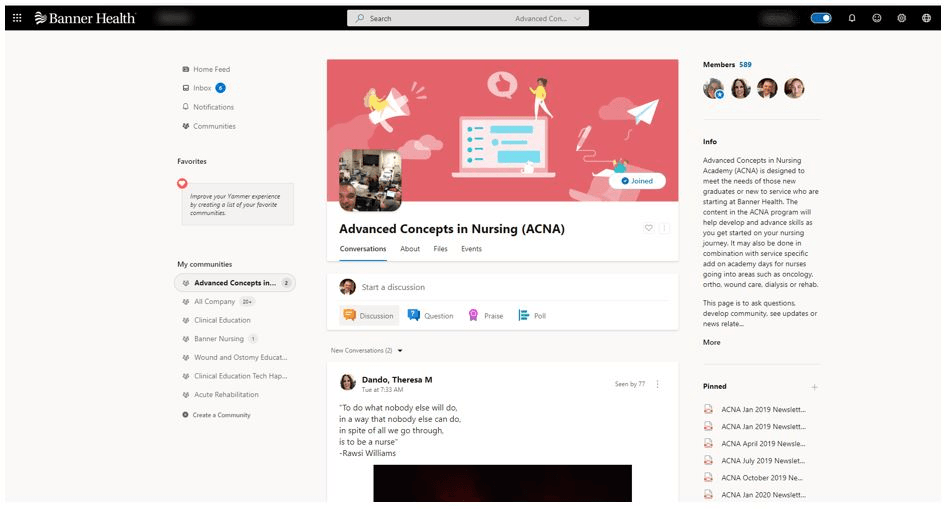Expand New Conversations (2) dropdown
The height and width of the screenshot is (509, 948).
pyautogui.click(x=366, y=351)
